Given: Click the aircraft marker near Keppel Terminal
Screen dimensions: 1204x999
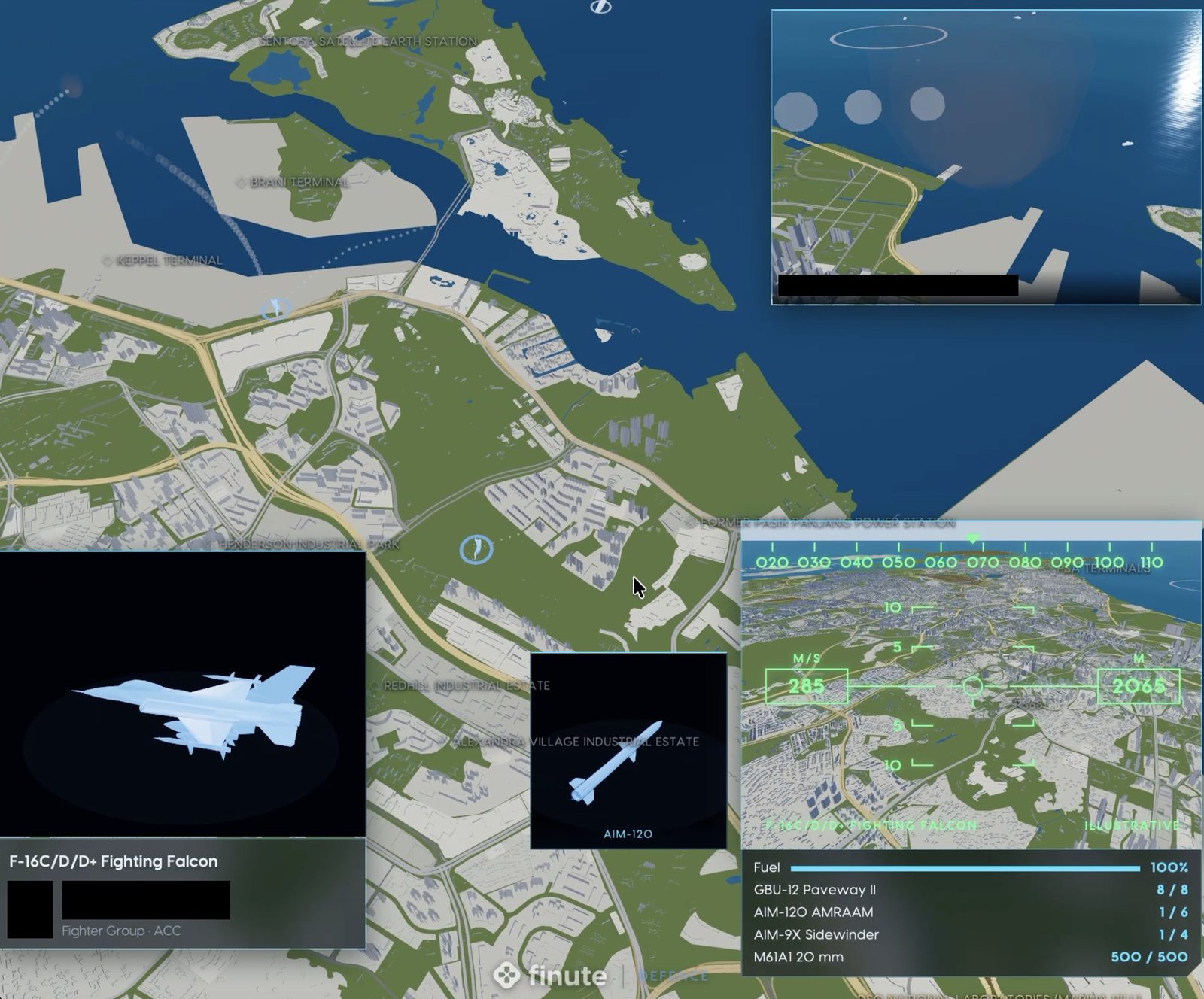Looking at the screenshot, I should (275, 308).
